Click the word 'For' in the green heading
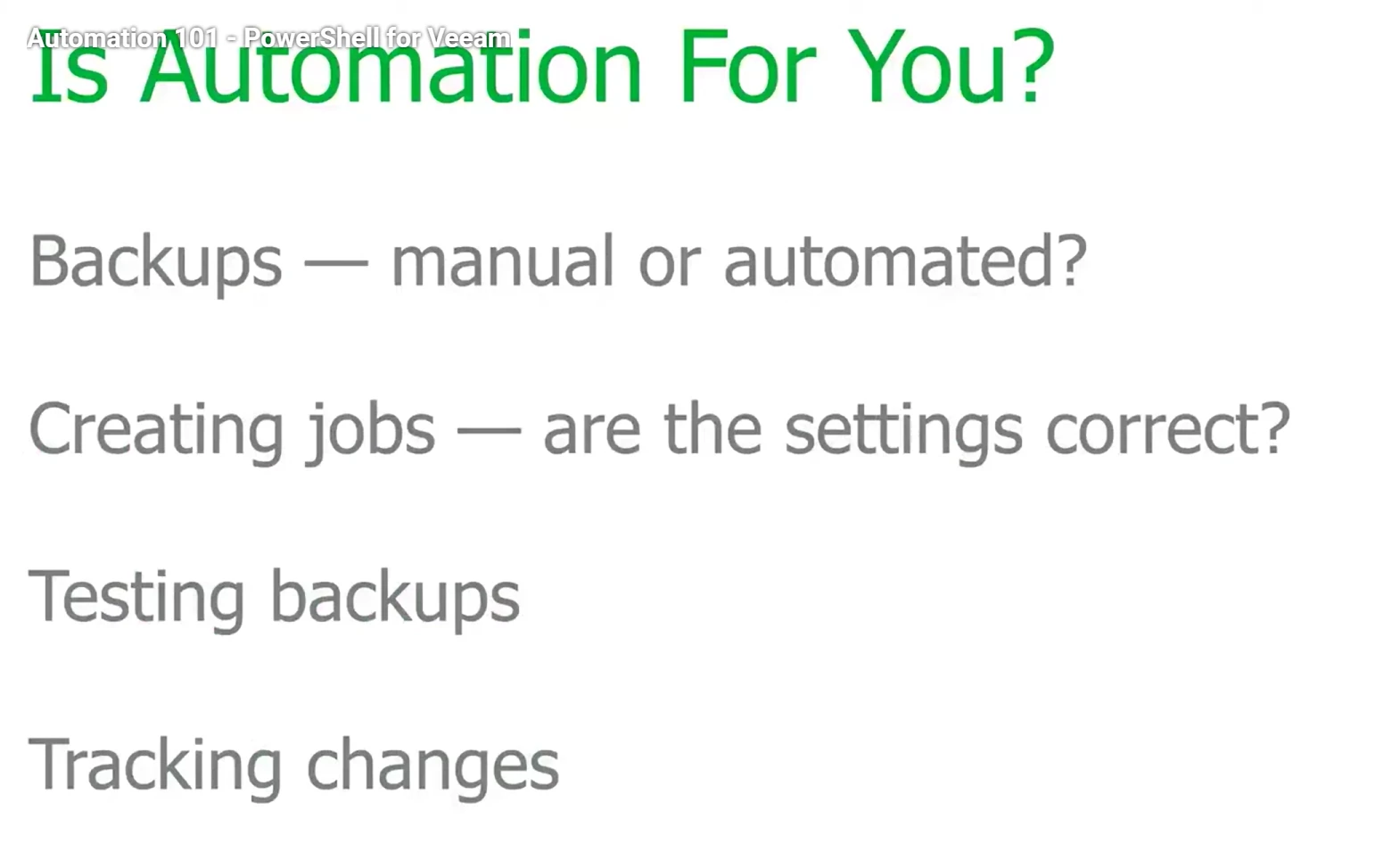The height and width of the screenshot is (844, 1400). coord(745,67)
